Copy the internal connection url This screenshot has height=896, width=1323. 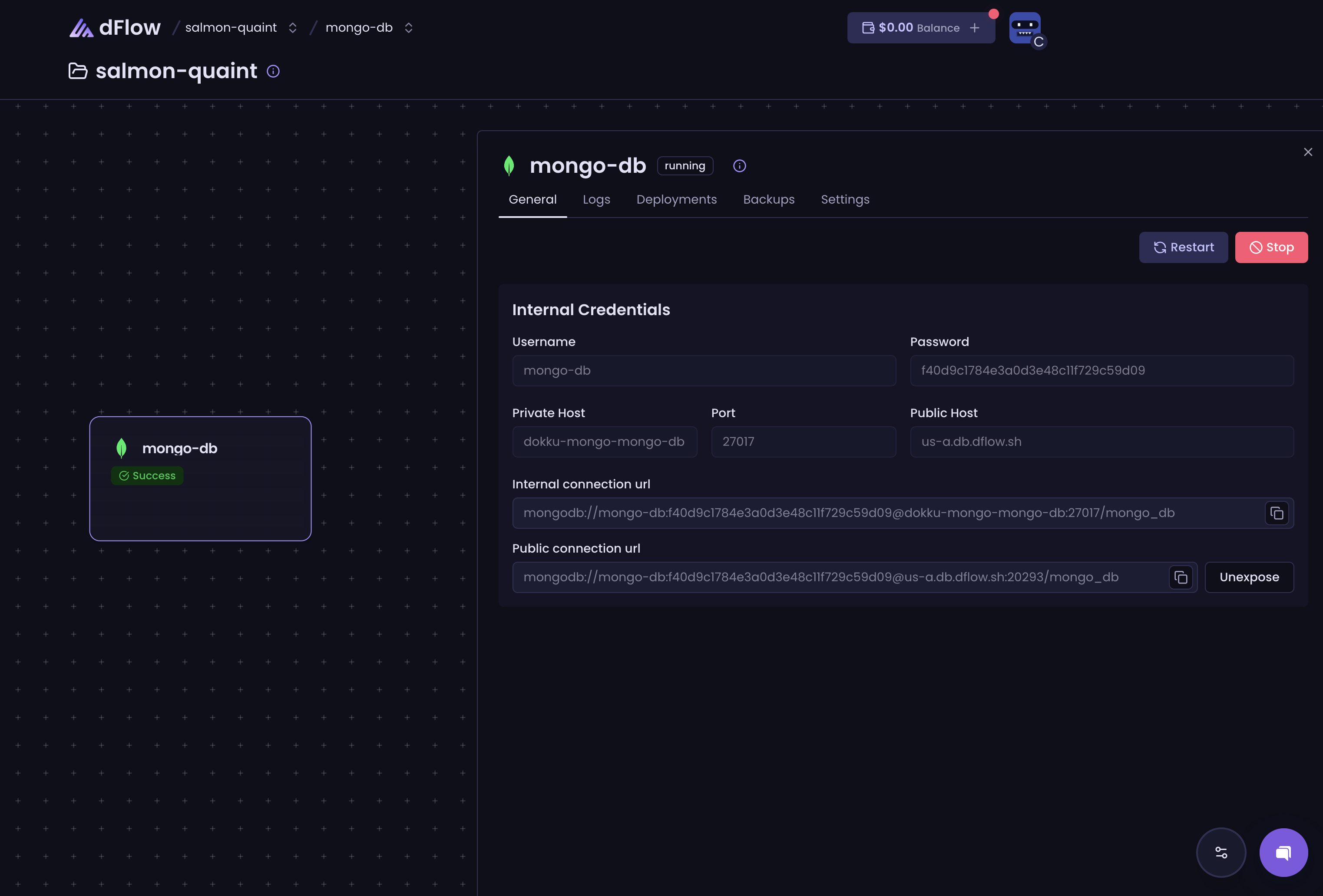(1277, 513)
